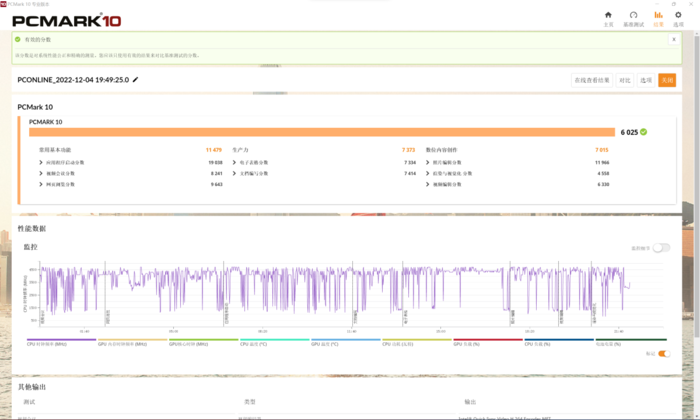This screenshot has width=700, height=420.
Task: Click the PCMARK 10 logo
Action: tap(67, 21)
